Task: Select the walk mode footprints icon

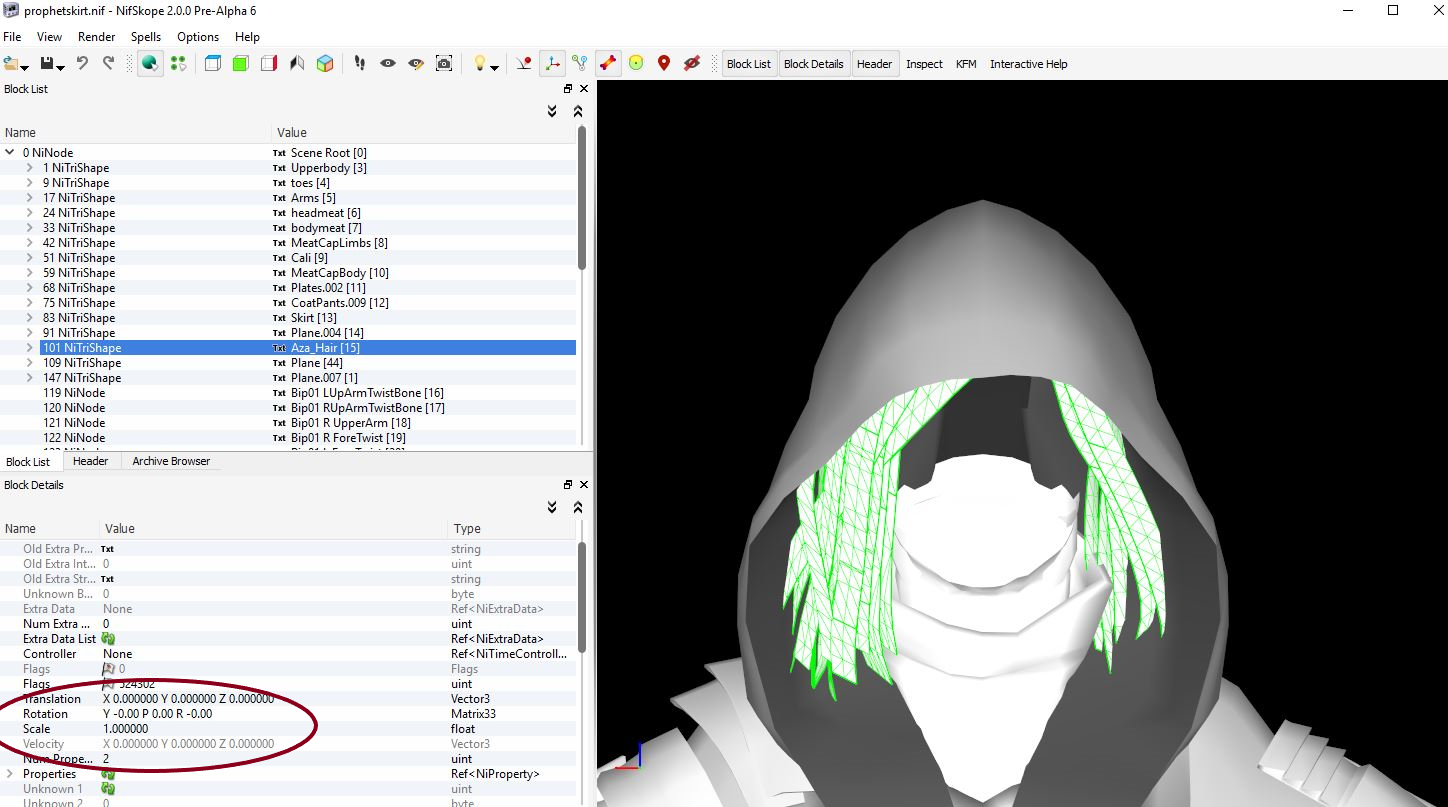Action: [359, 63]
